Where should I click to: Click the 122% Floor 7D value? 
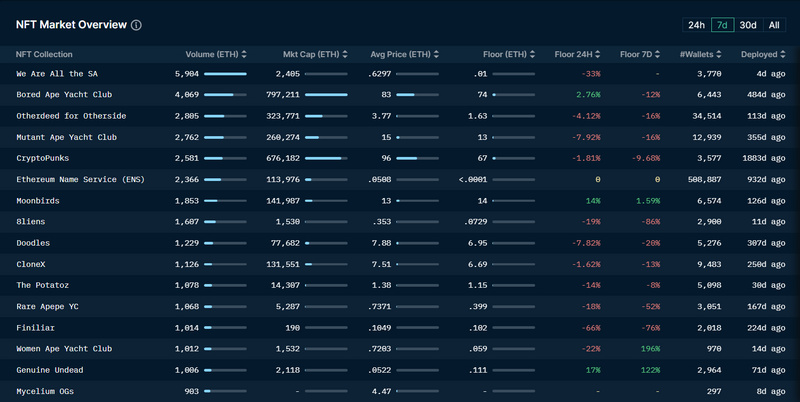coord(651,370)
